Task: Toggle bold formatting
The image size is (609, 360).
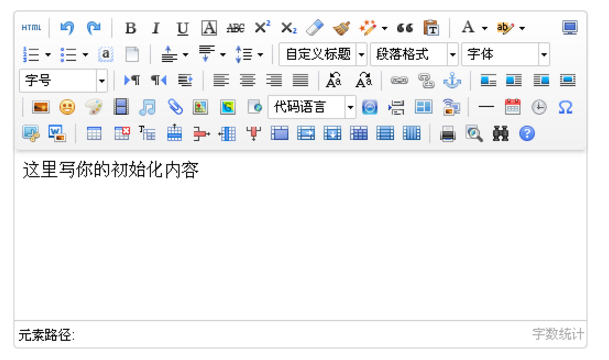Action: pos(130,28)
